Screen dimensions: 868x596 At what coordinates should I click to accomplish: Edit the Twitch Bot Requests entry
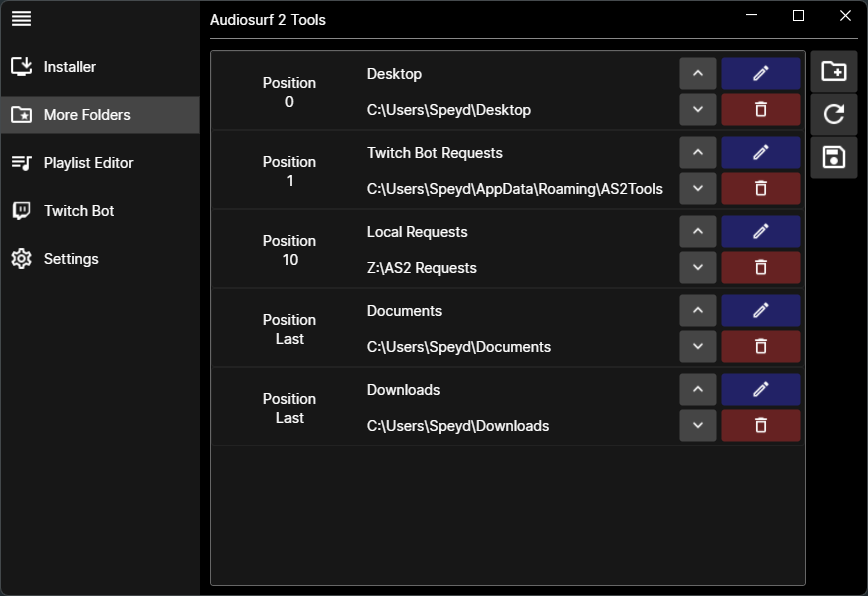(x=761, y=153)
